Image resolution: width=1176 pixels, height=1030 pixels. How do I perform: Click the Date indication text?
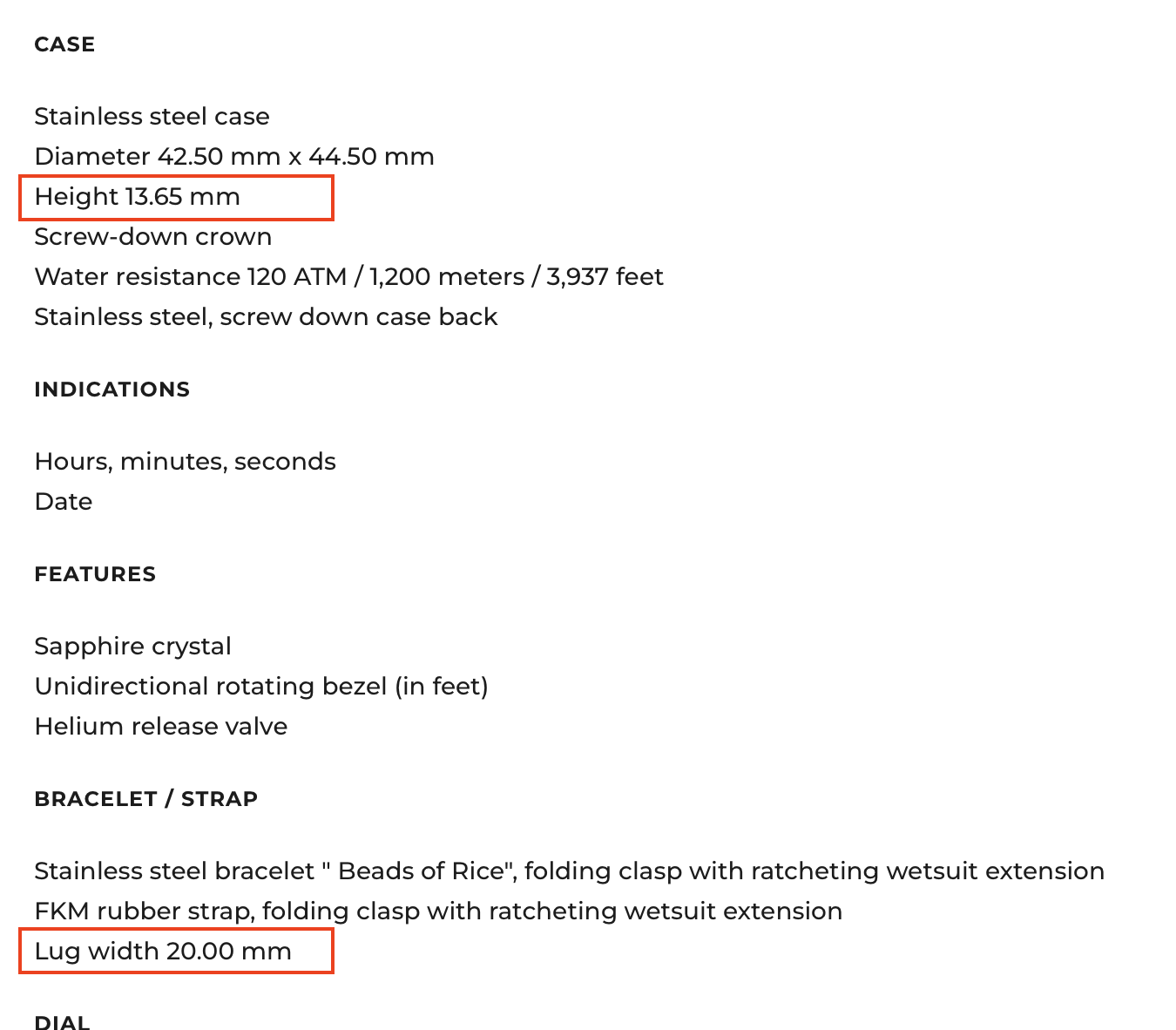[64, 501]
